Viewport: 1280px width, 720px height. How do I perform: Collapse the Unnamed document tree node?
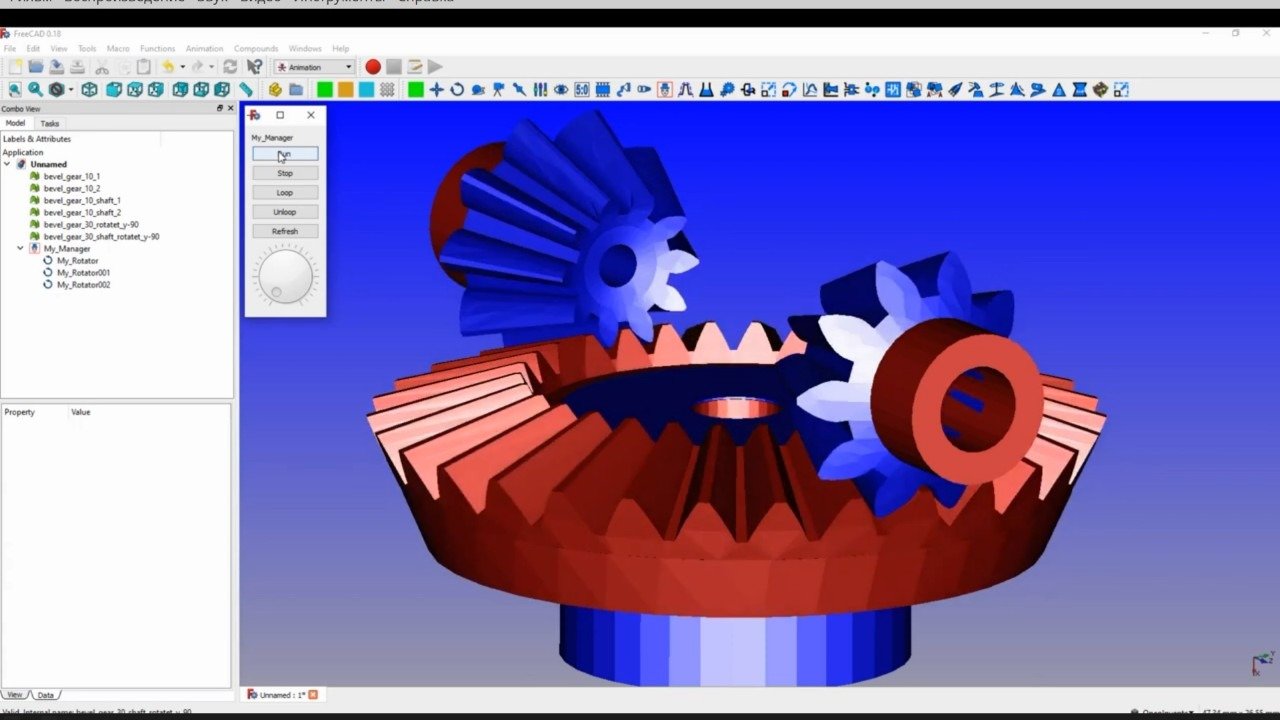pos(7,164)
